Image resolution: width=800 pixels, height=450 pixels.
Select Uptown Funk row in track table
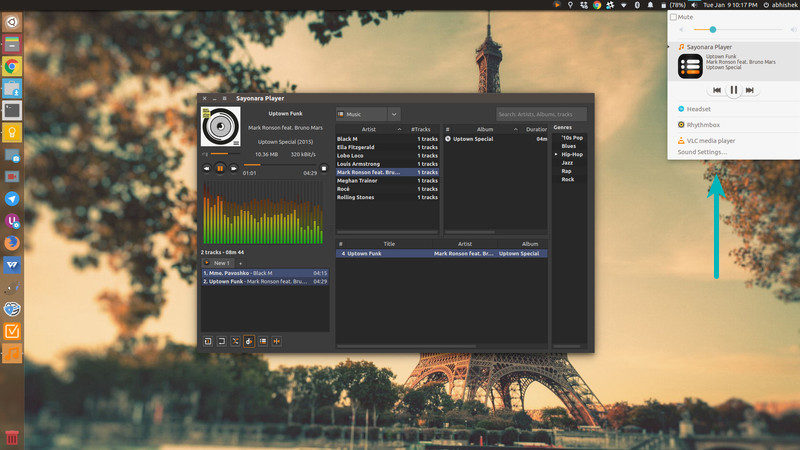[x=441, y=253]
